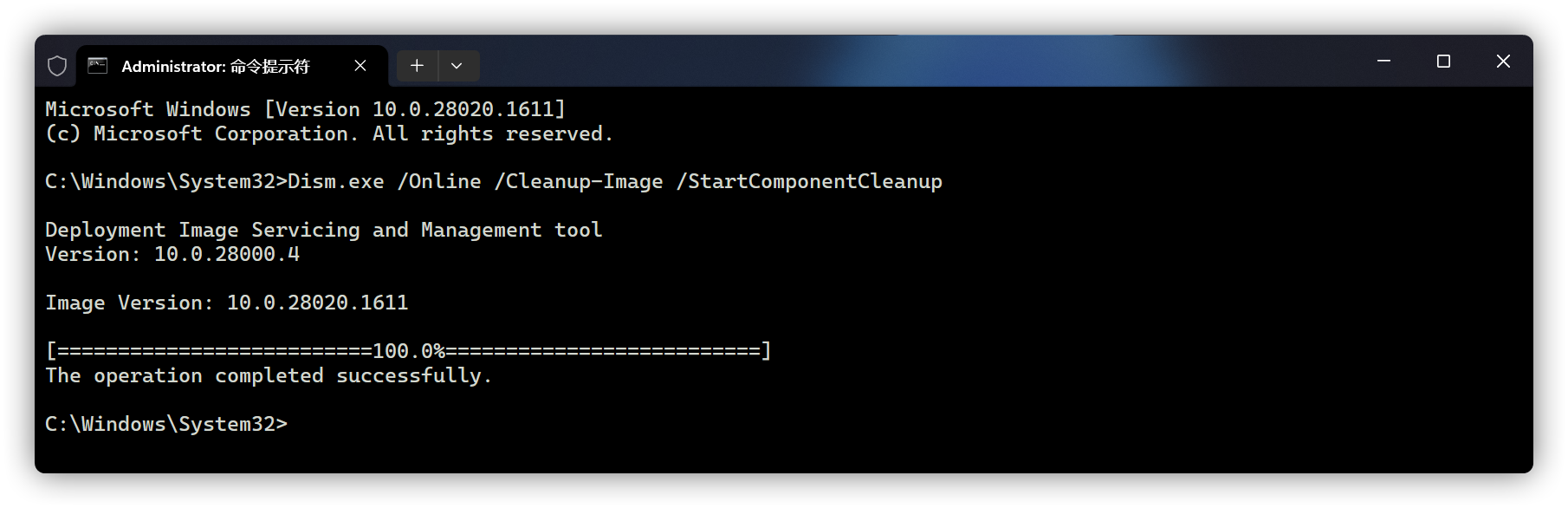Viewport: 1568px width, 508px height.
Task: Click the "Image Version: 10.0.28020.1611" line
Action: (226, 303)
